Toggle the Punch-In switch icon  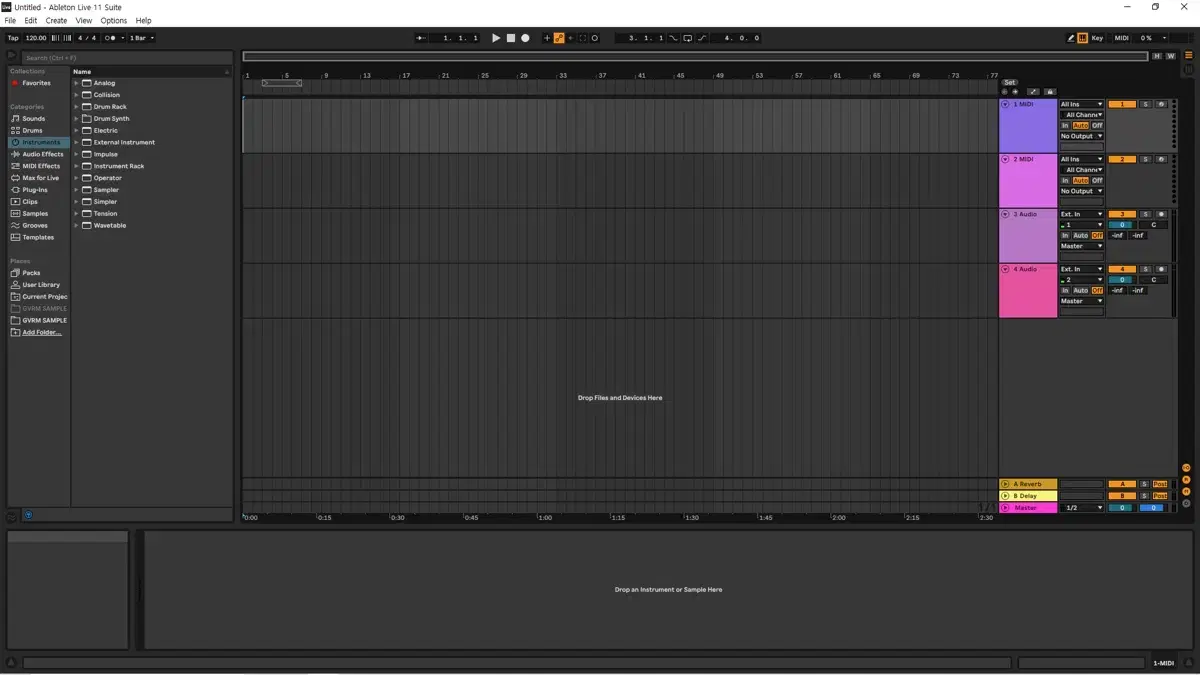click(x=674, y=38)
